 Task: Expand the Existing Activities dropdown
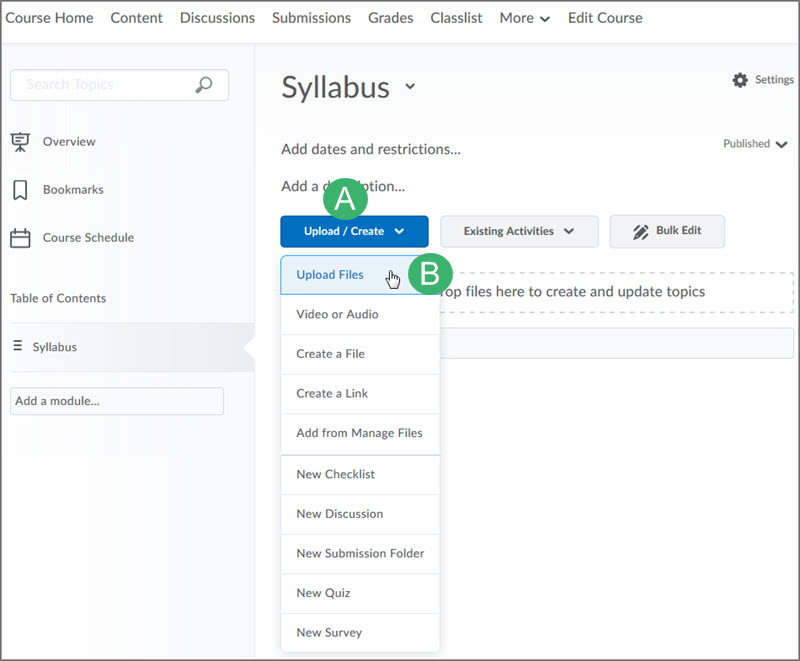click(x=519, y=231)
